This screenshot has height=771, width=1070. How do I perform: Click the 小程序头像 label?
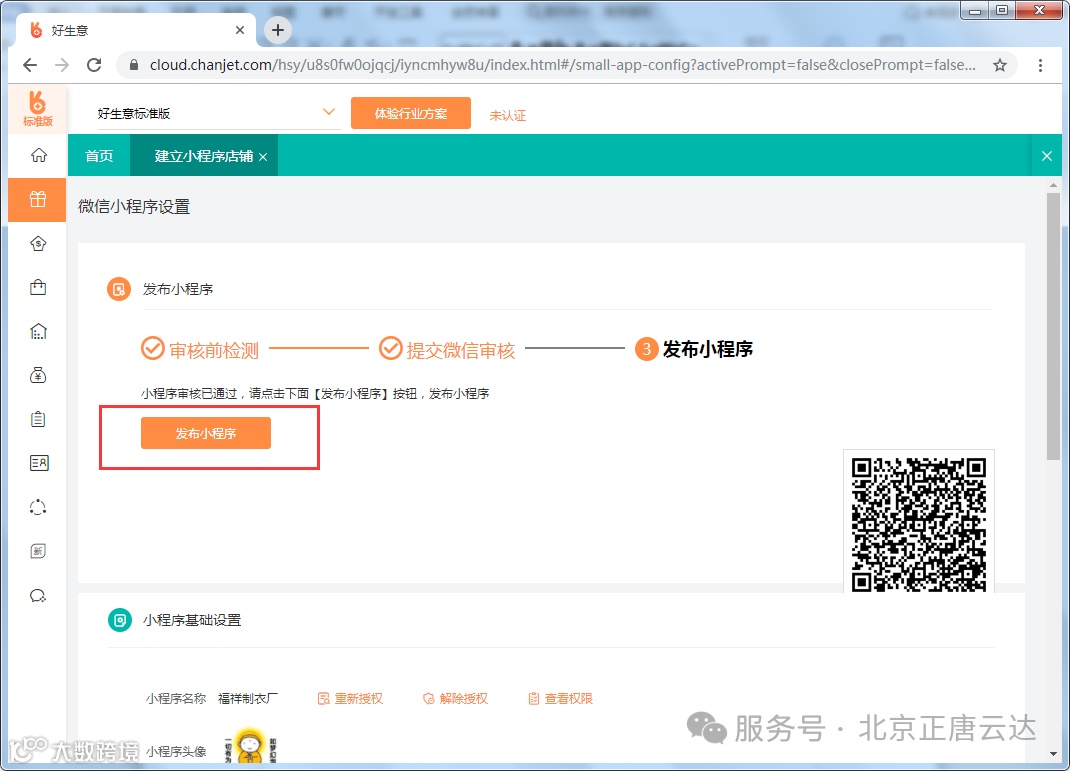click(x=175, y=752)
